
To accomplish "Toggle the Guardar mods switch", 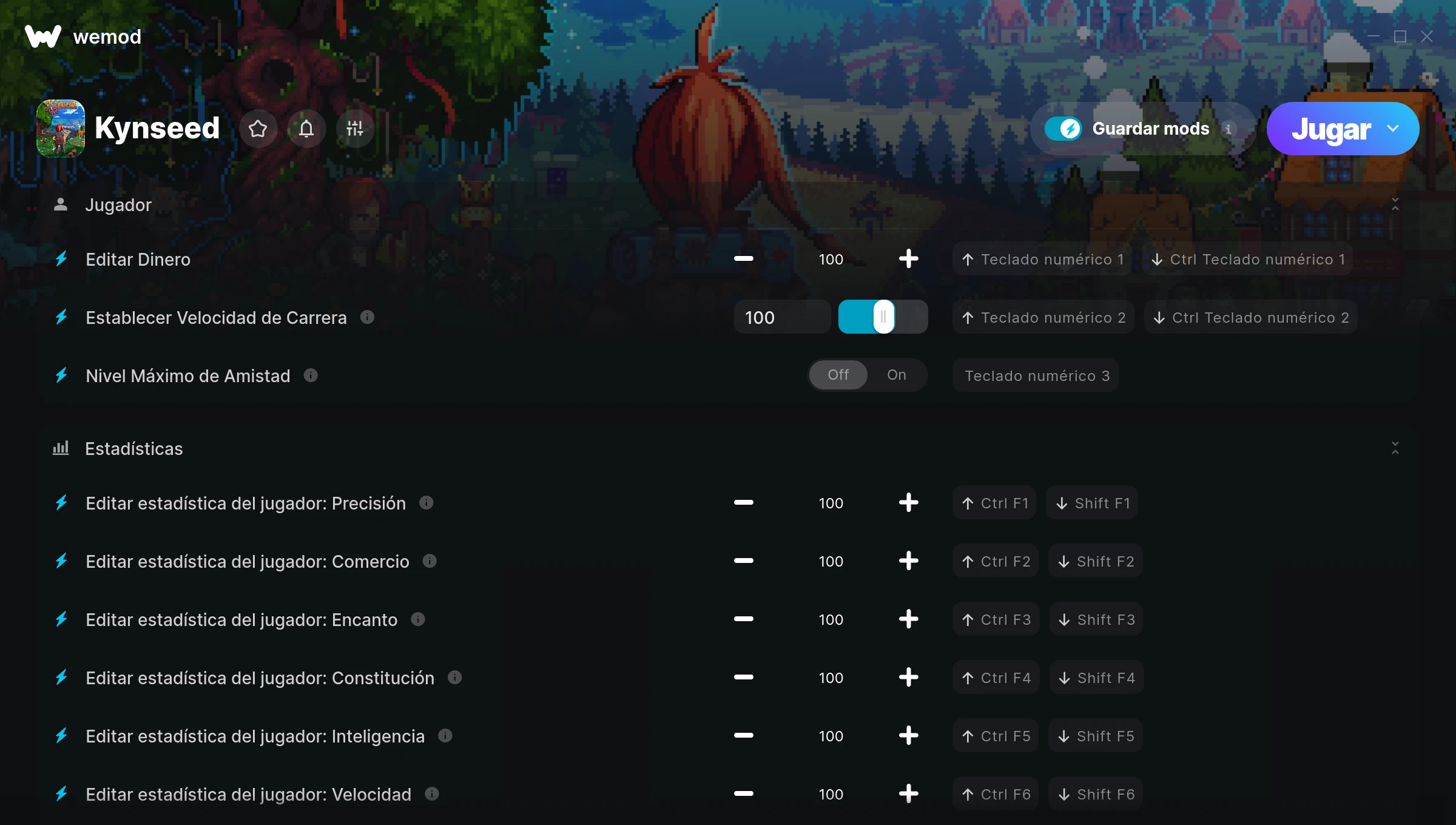I will (1063, 129).
